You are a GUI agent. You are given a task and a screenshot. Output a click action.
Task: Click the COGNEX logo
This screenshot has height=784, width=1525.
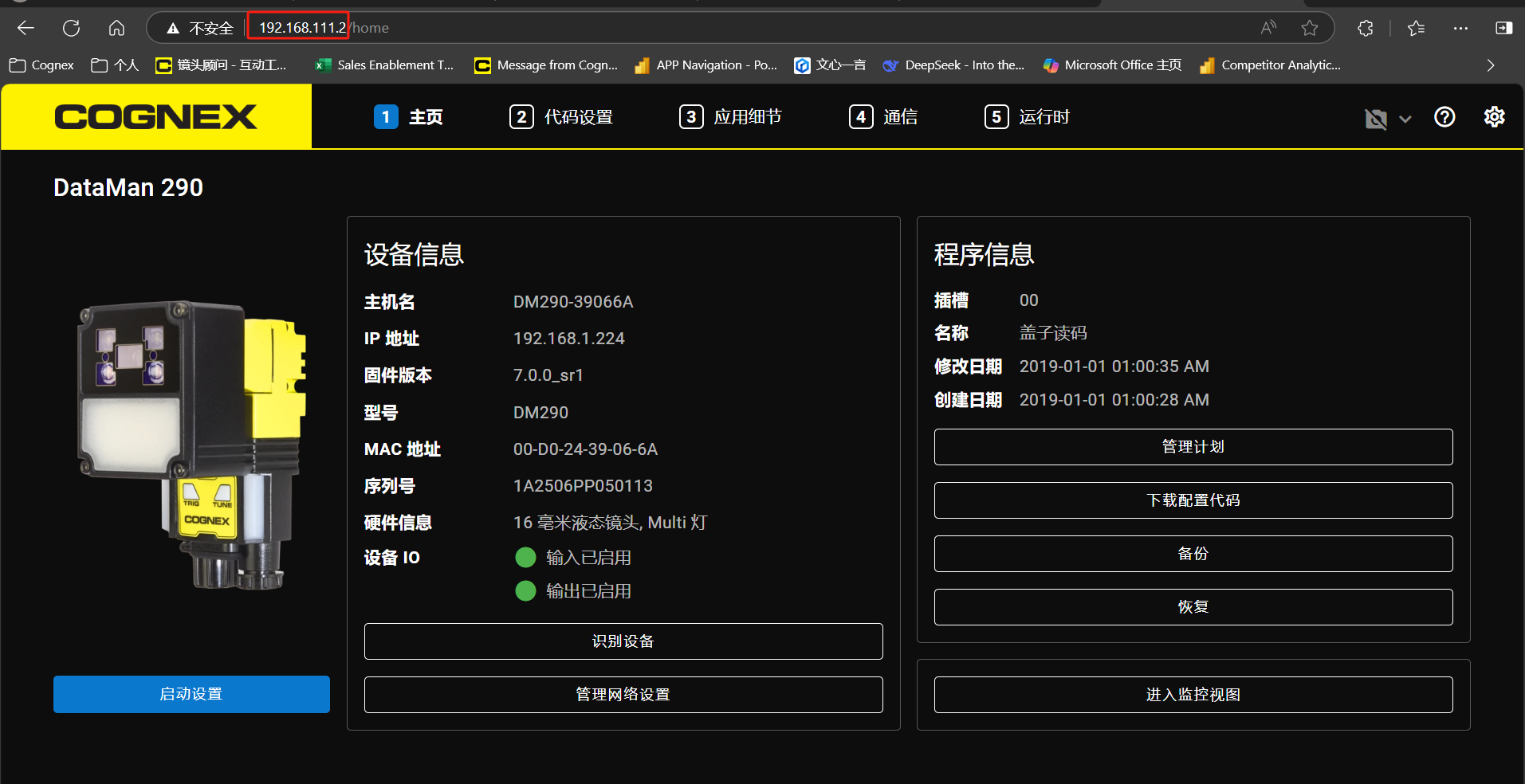pos(156,116)
